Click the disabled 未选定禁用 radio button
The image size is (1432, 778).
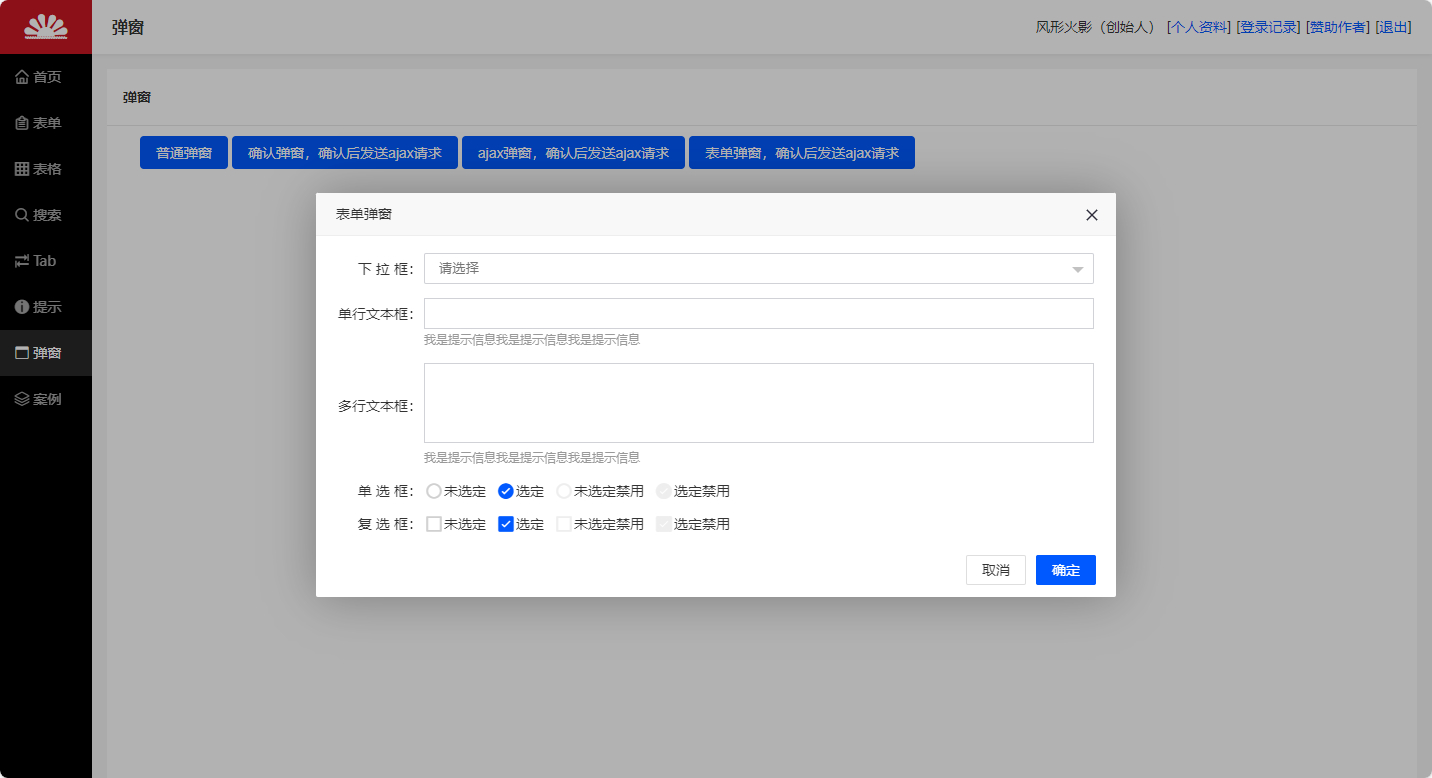[564, 491]
